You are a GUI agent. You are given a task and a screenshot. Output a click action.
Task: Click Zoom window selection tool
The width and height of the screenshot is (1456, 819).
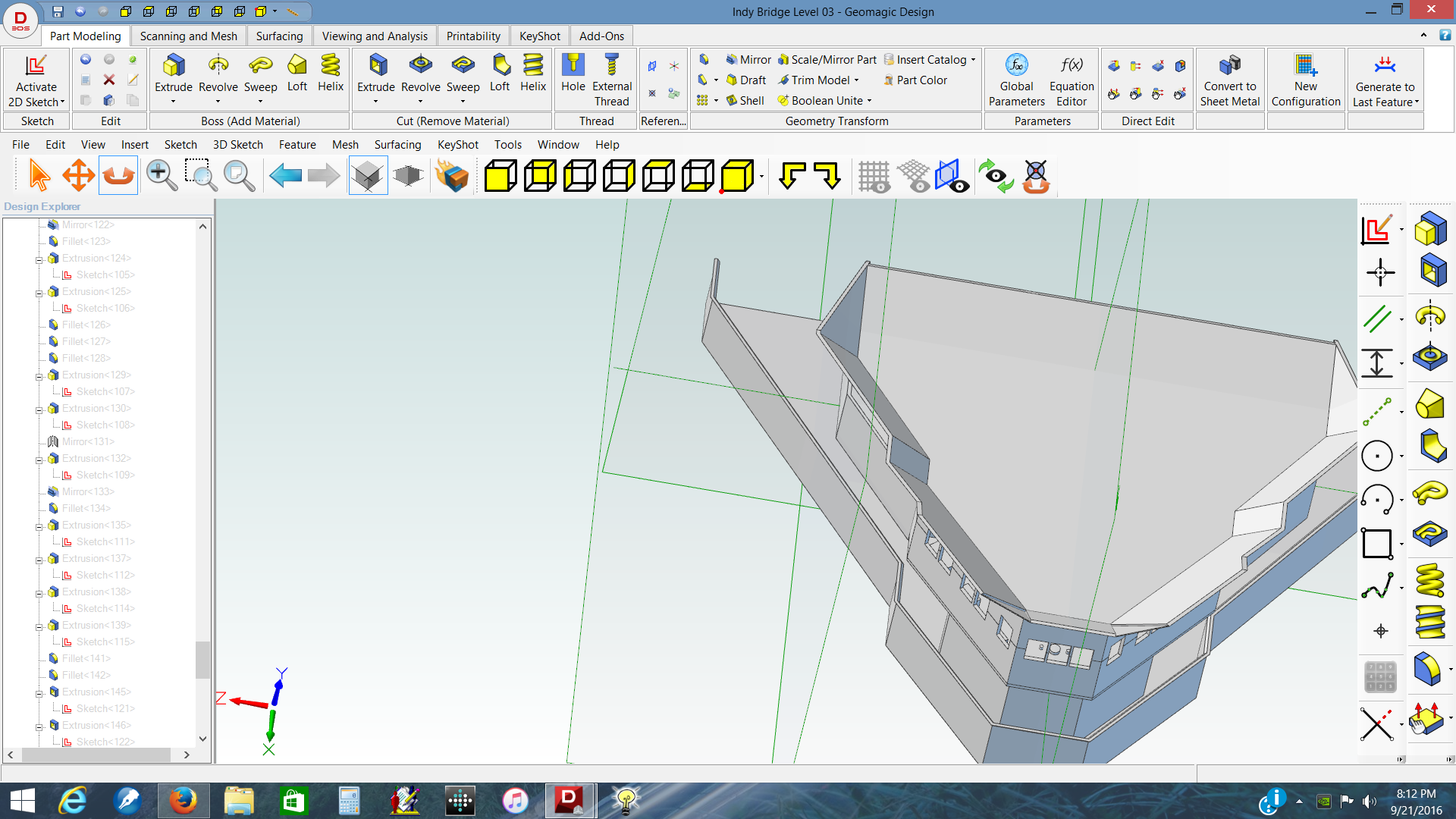[x=201, y=176]
